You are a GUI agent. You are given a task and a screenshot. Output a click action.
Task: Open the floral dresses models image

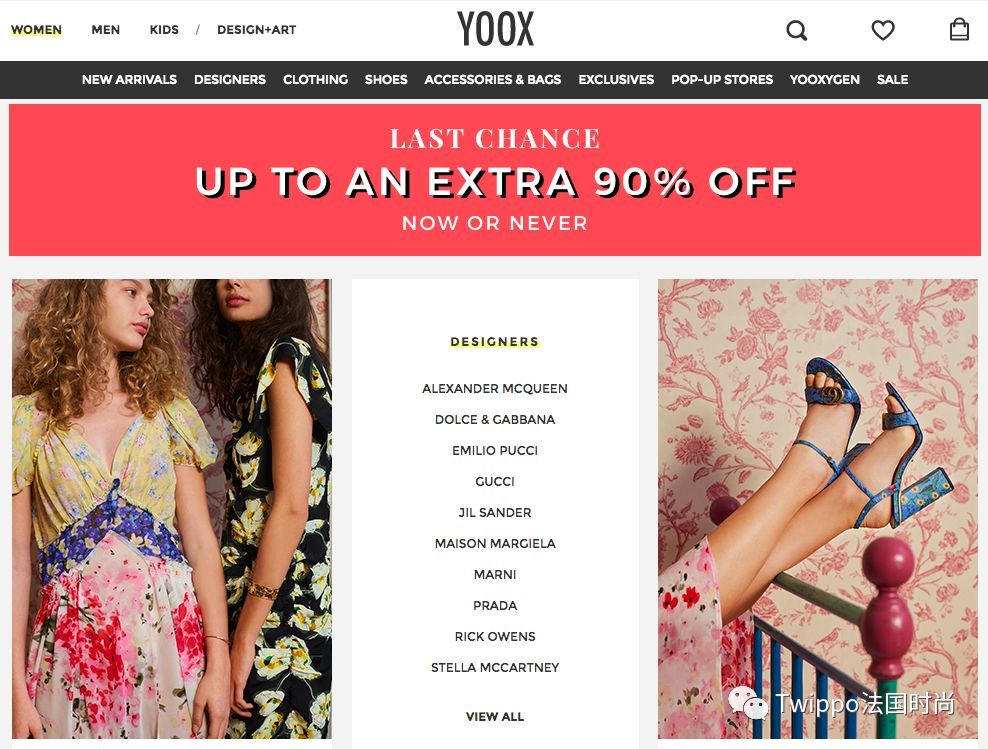pos(171,509)
